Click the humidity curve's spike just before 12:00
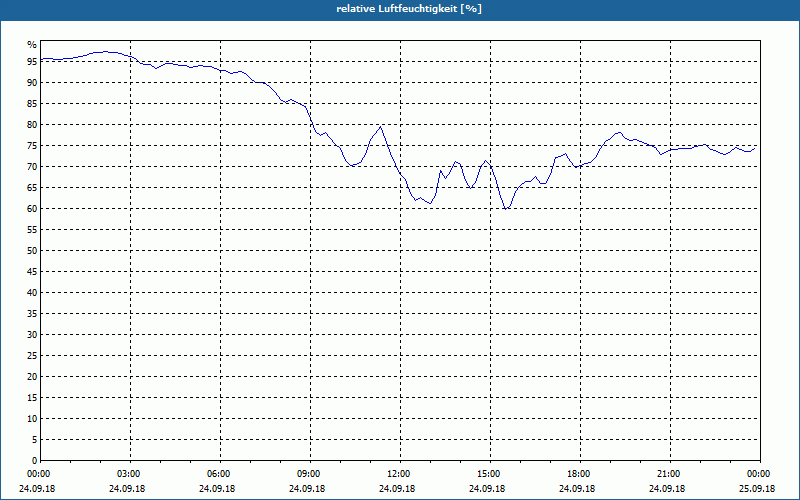 (381, 127)
